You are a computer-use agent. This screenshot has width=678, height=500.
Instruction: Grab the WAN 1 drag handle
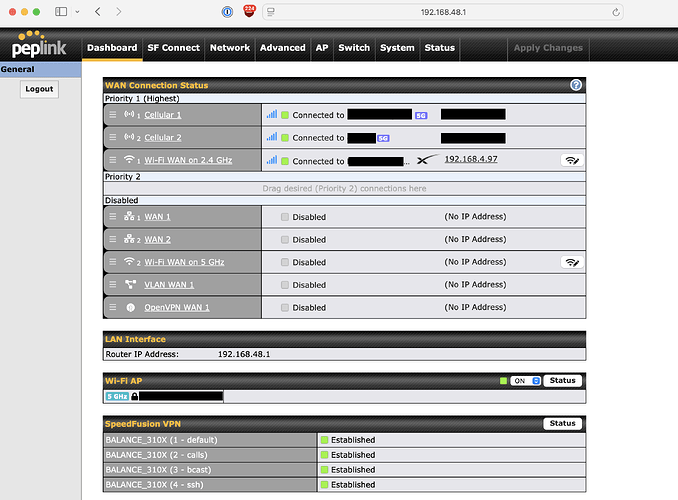[113, 217]
